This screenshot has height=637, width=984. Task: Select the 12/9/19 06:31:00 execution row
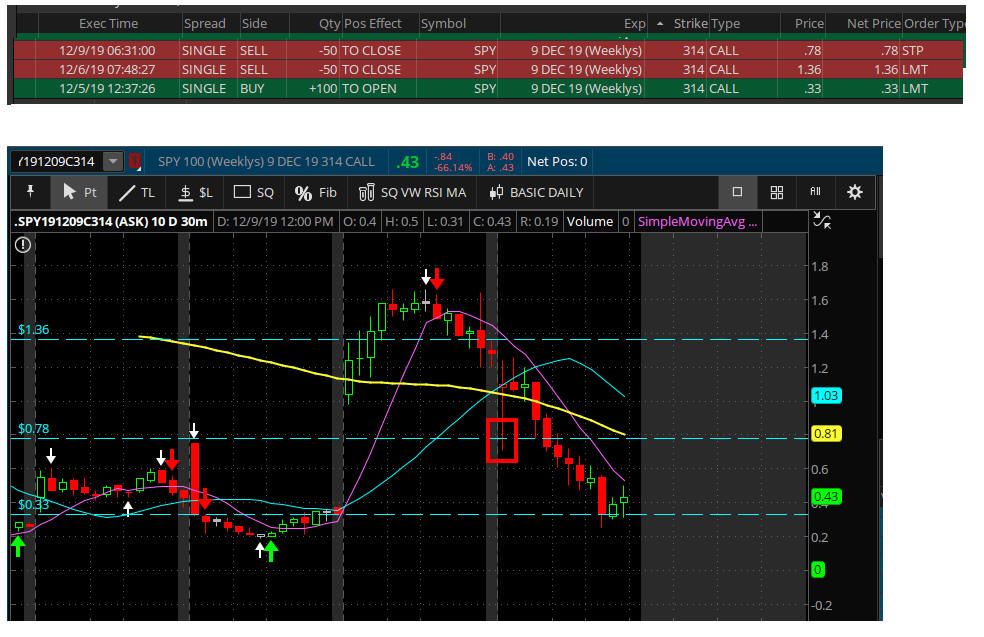coord(488,50)
